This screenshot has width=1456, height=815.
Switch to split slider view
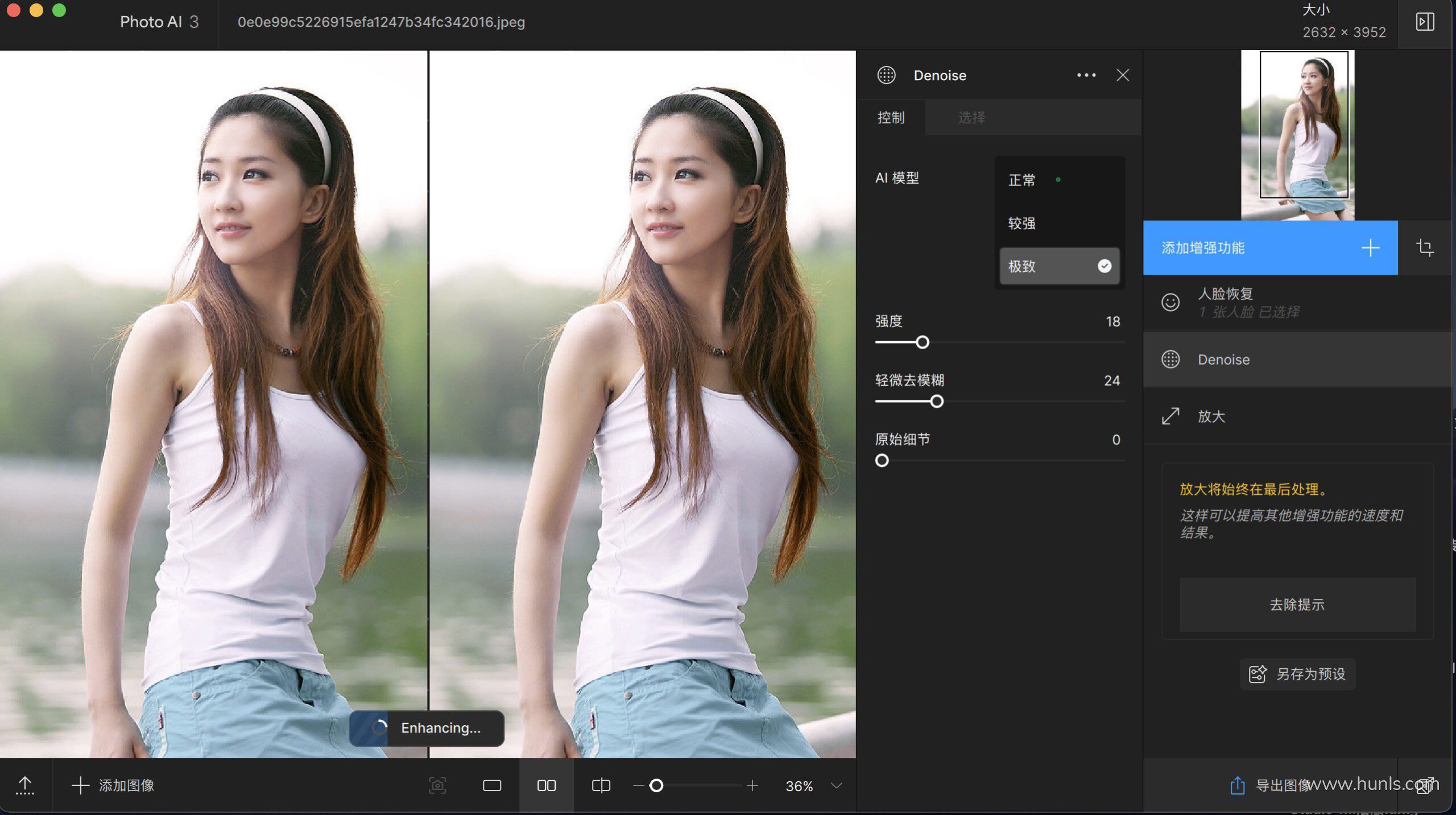(x=601, y=785)
